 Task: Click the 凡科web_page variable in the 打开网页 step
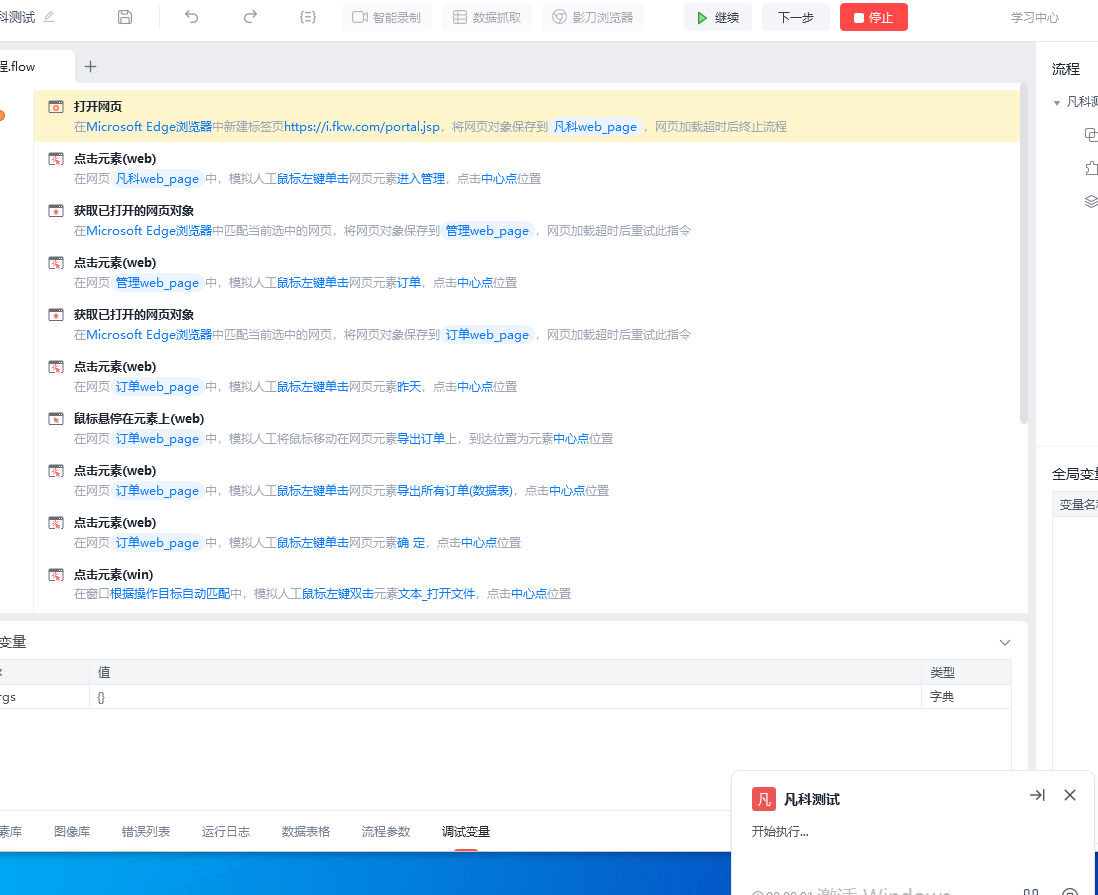coord(595,127)
